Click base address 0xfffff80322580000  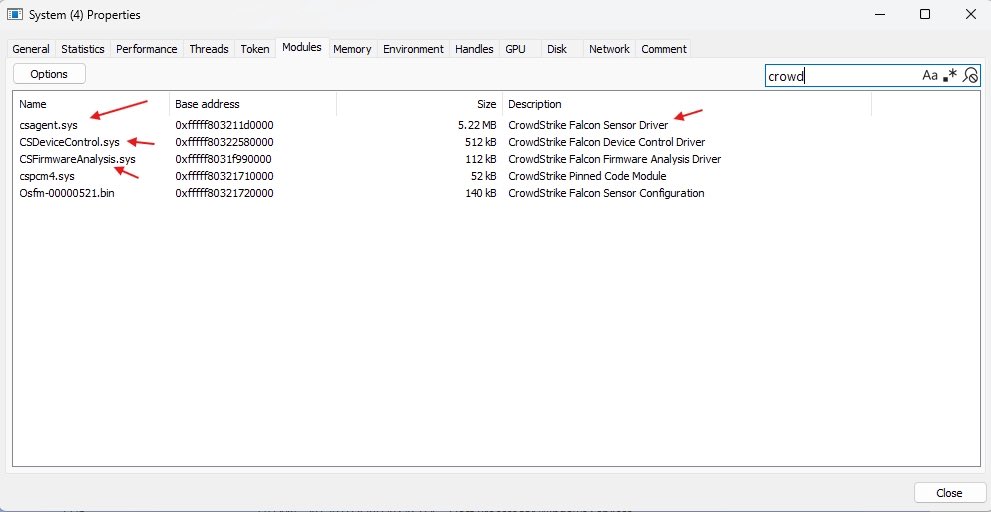click(224, 142)
